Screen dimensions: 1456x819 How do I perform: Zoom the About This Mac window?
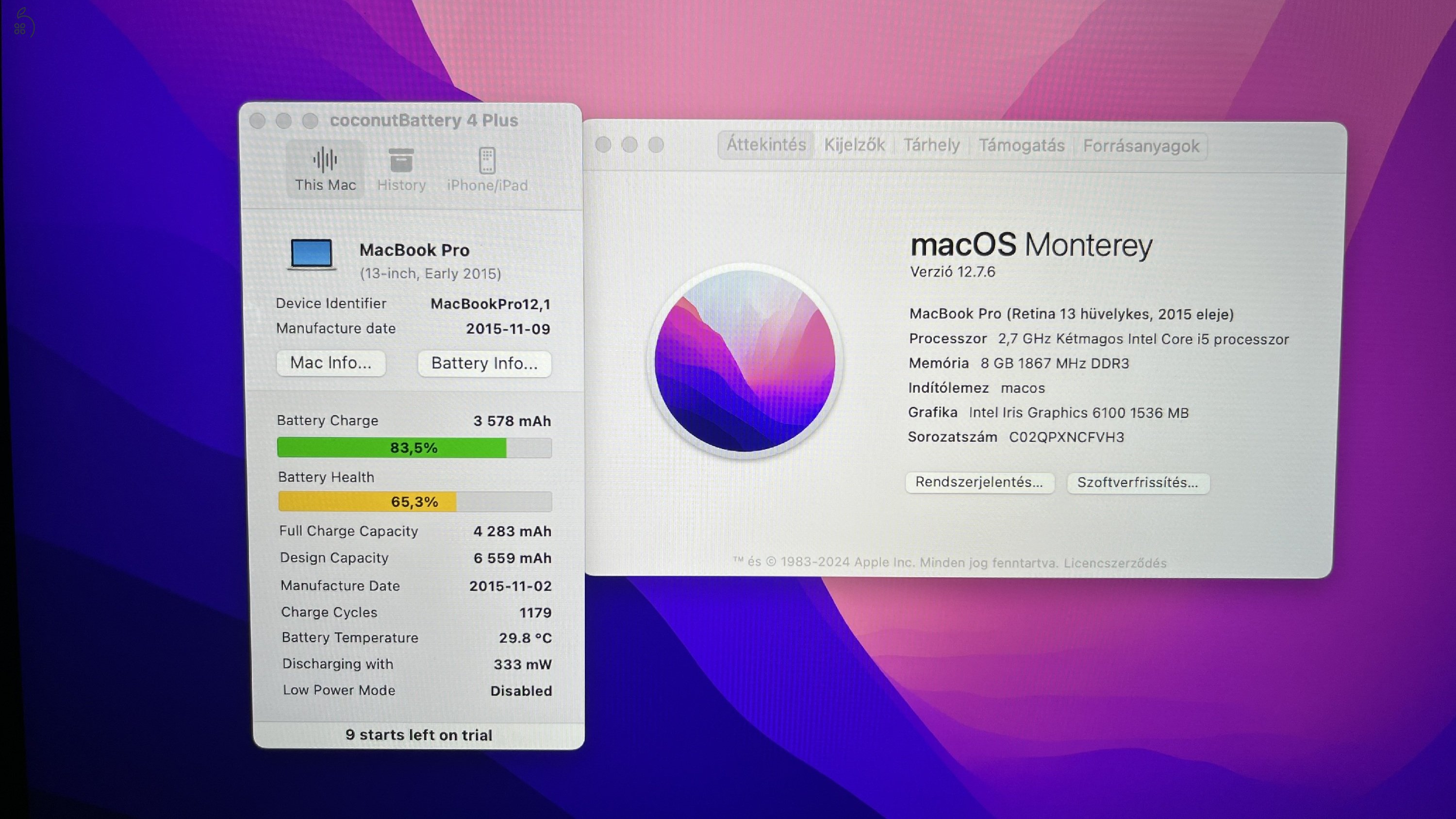point(656,145)
